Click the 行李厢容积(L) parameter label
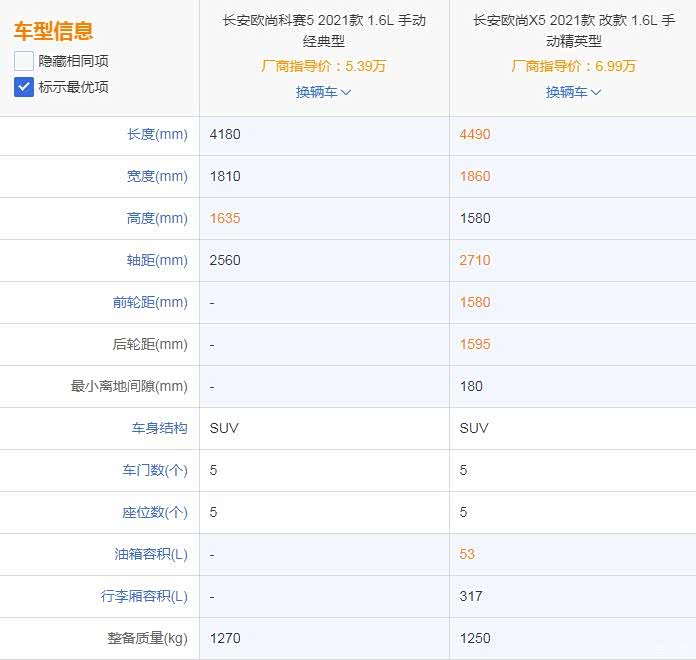The image size is (696, 660). tap(144, 596)
